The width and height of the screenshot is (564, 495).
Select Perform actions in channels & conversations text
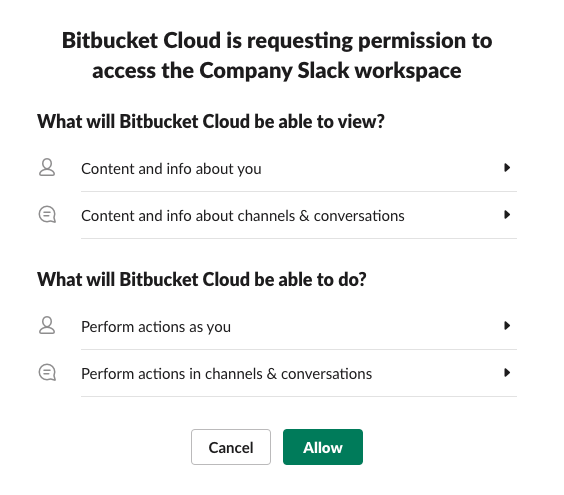(x=227, y=374)
